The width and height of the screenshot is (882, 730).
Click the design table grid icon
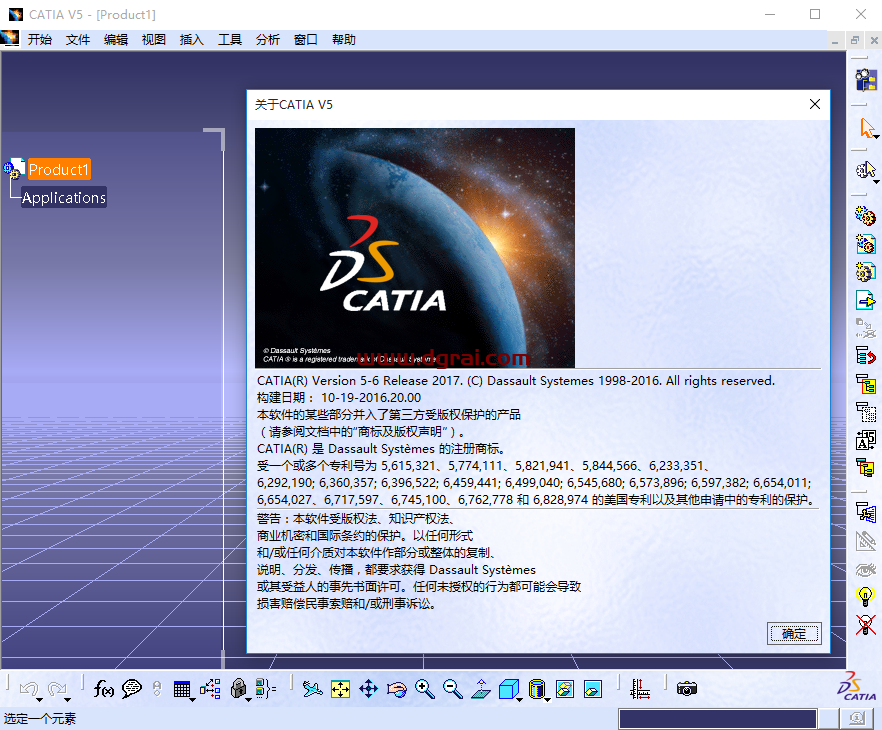pyautogui.click(x=182, y=688)
